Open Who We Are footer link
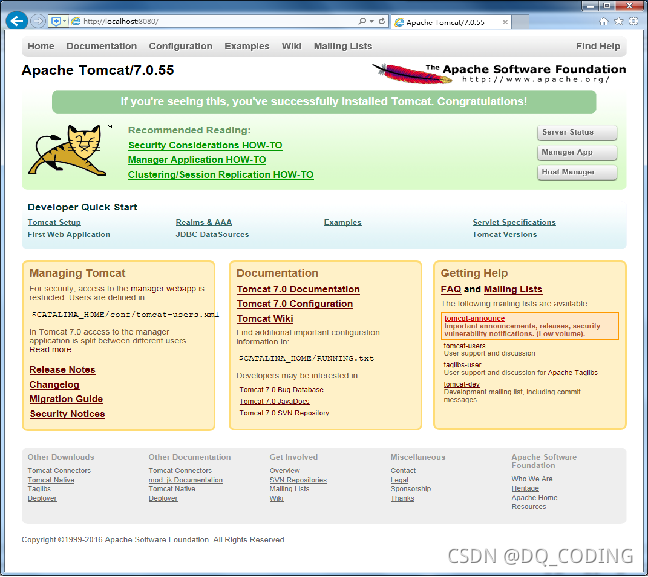 (x=532, y=479)
